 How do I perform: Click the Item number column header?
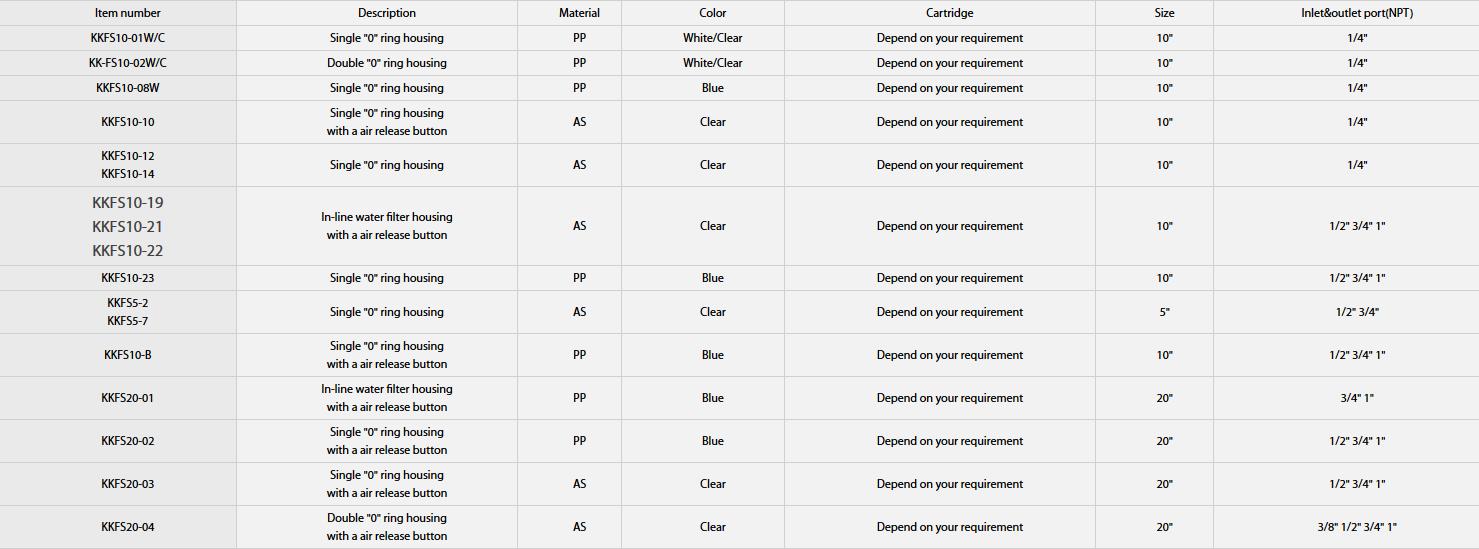point(128,13)
